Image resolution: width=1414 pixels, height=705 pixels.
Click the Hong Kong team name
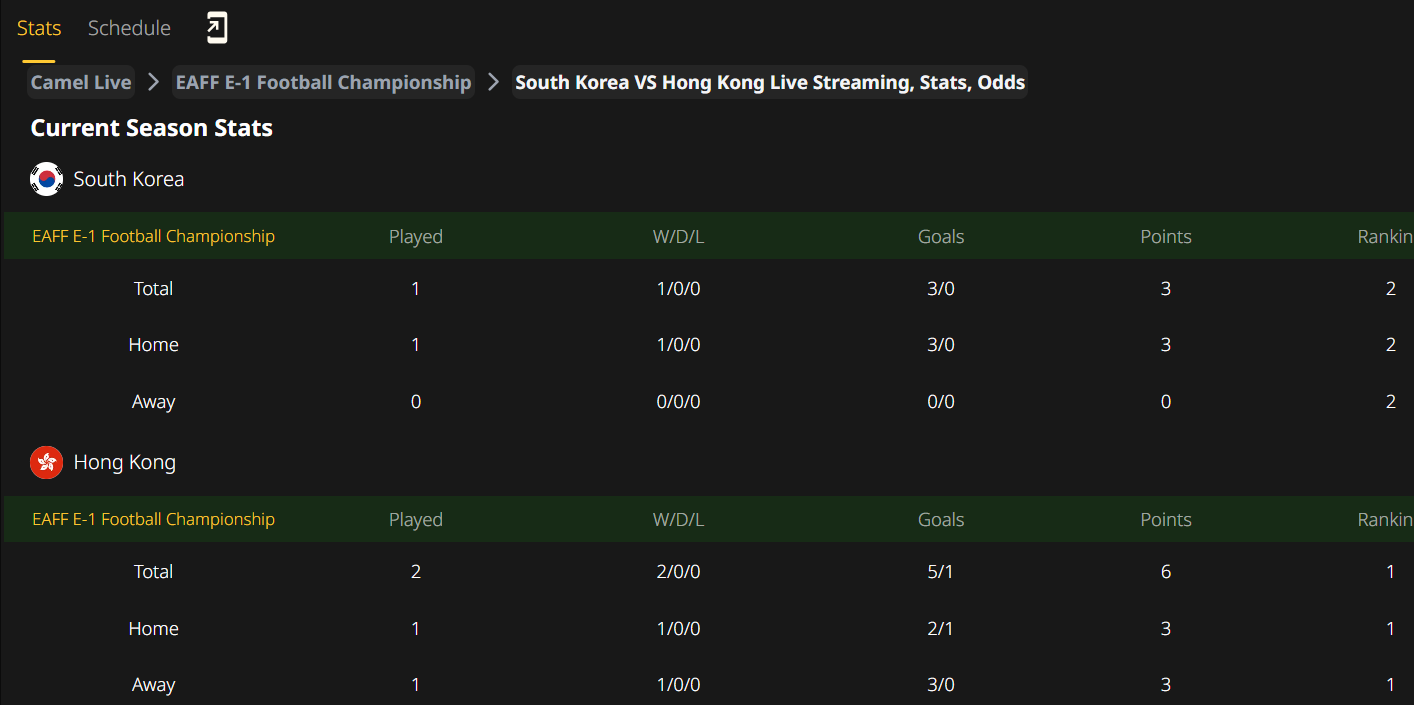click(x=125, y=462)
